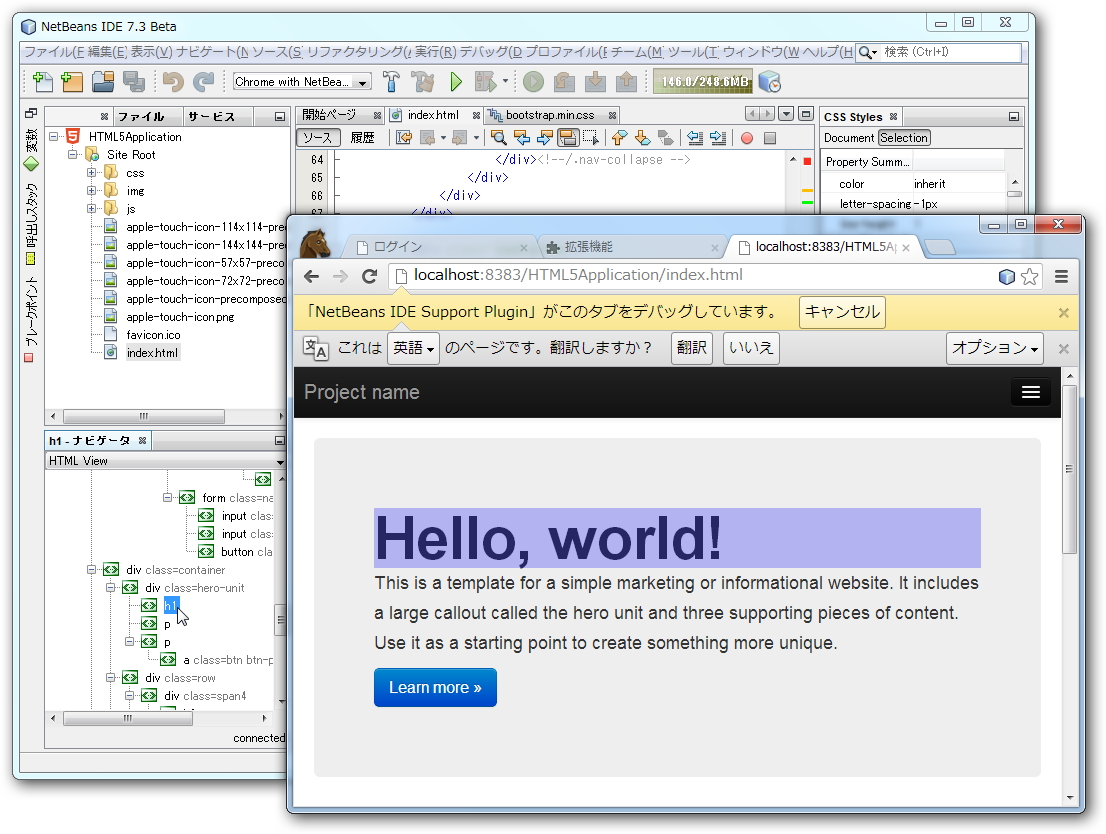This screenshot has height=834, width=1106.
Task: Switch to 拡張機能 tab in Chrome
Action: [x=631, y=247]
